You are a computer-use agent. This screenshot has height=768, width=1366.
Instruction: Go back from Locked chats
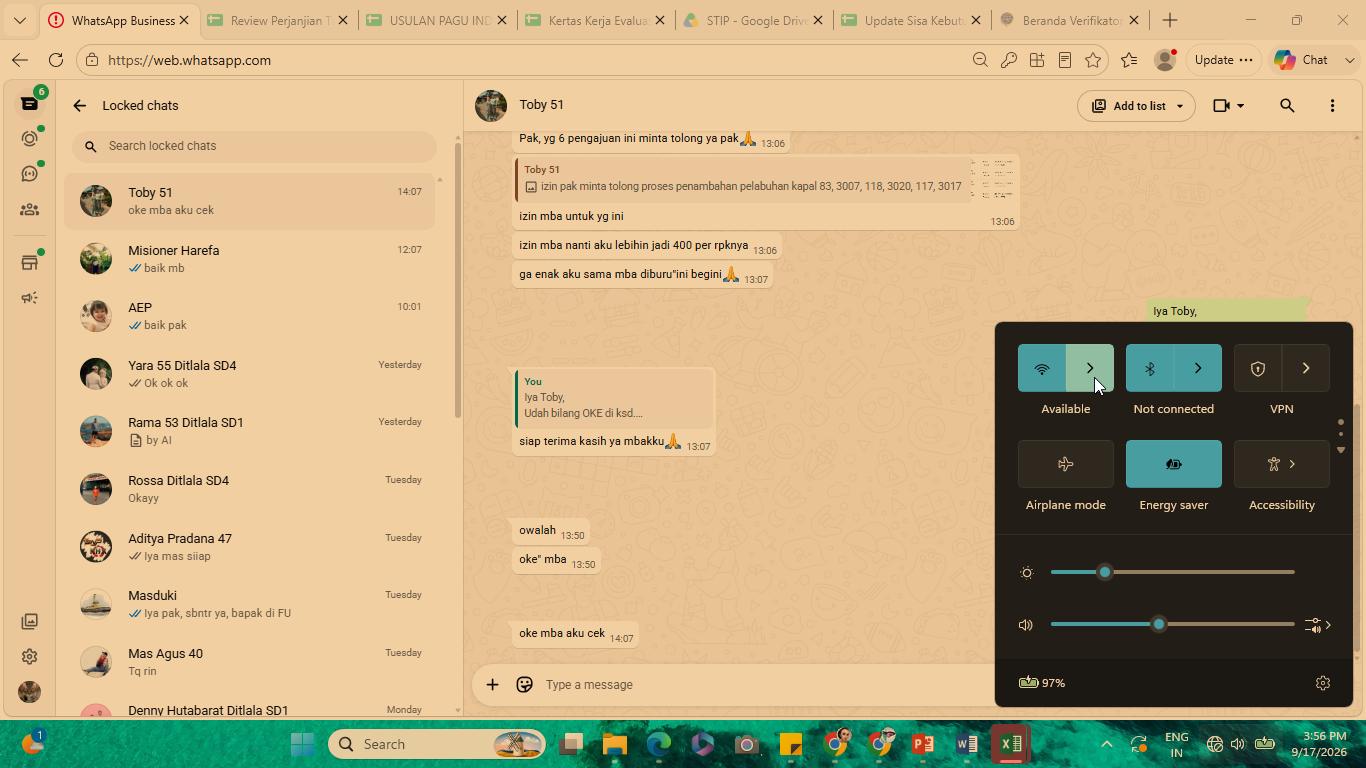[x=80, y=106]
